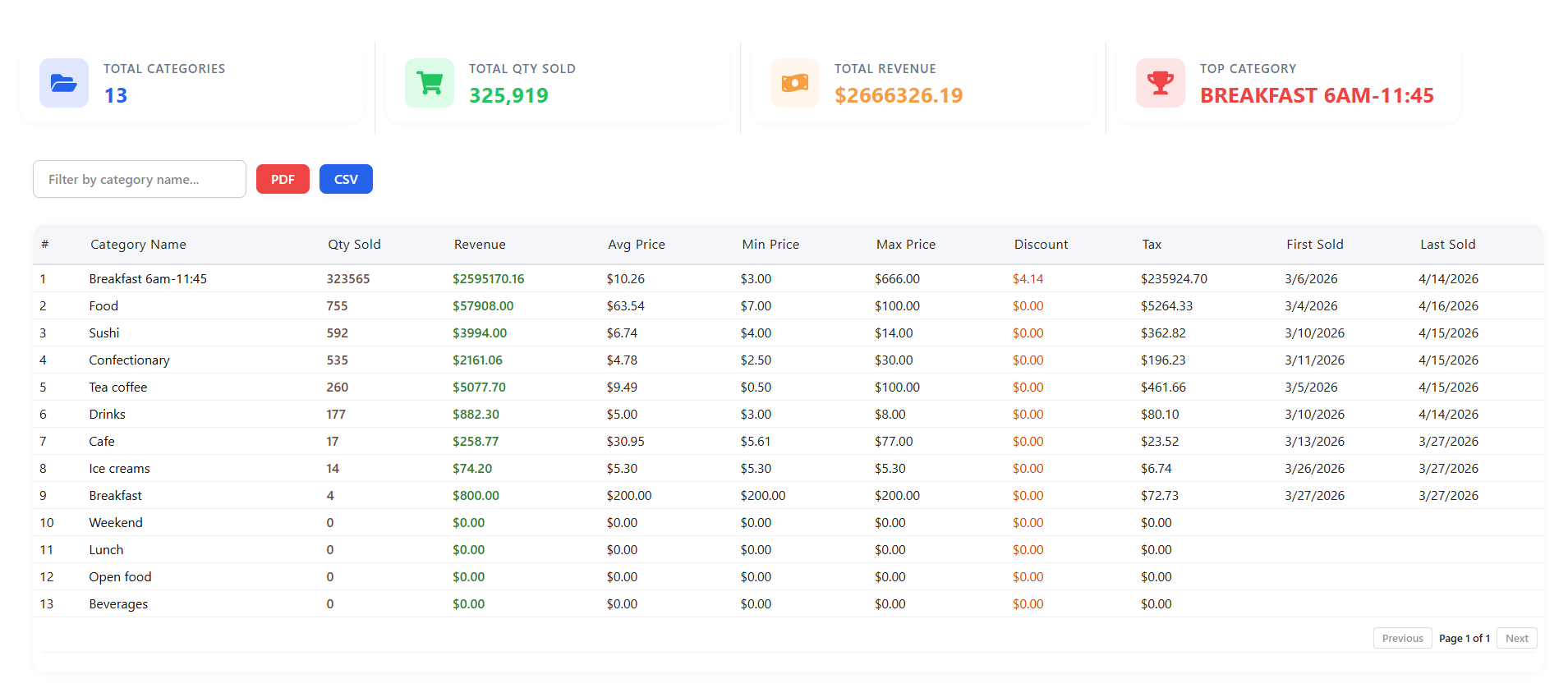Viewport: 1568px width, 688px height.
Task: Focus the Filter by category name field
Action: [x=140, y=179]
